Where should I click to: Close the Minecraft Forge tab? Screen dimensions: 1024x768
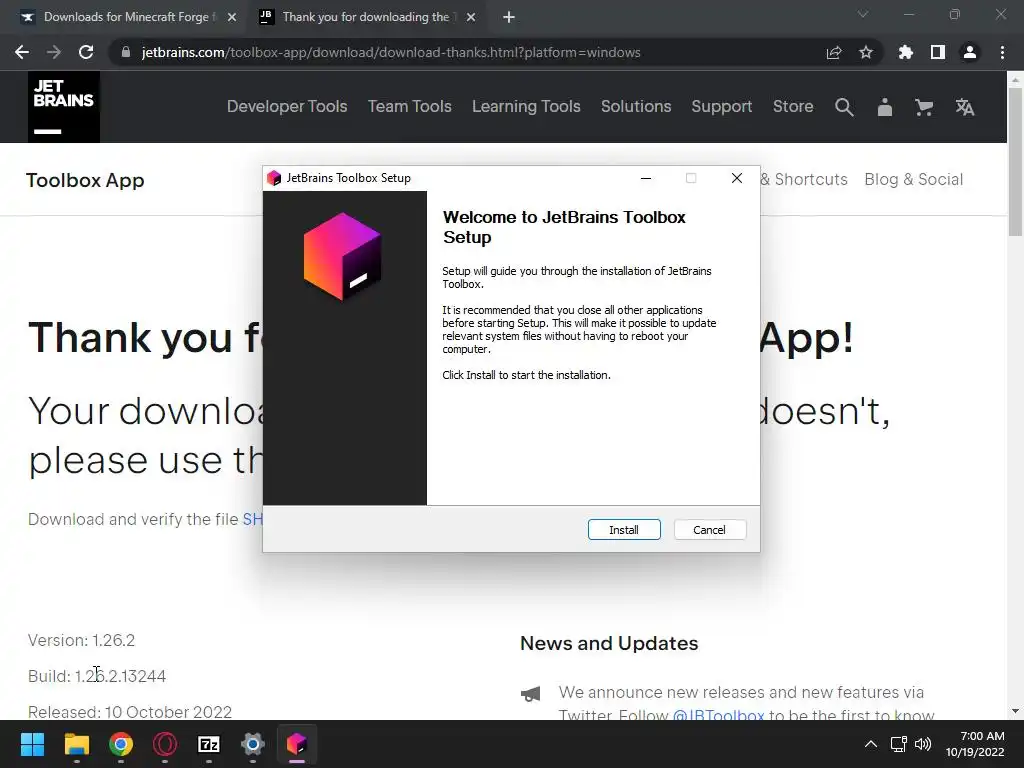[232, 18]
